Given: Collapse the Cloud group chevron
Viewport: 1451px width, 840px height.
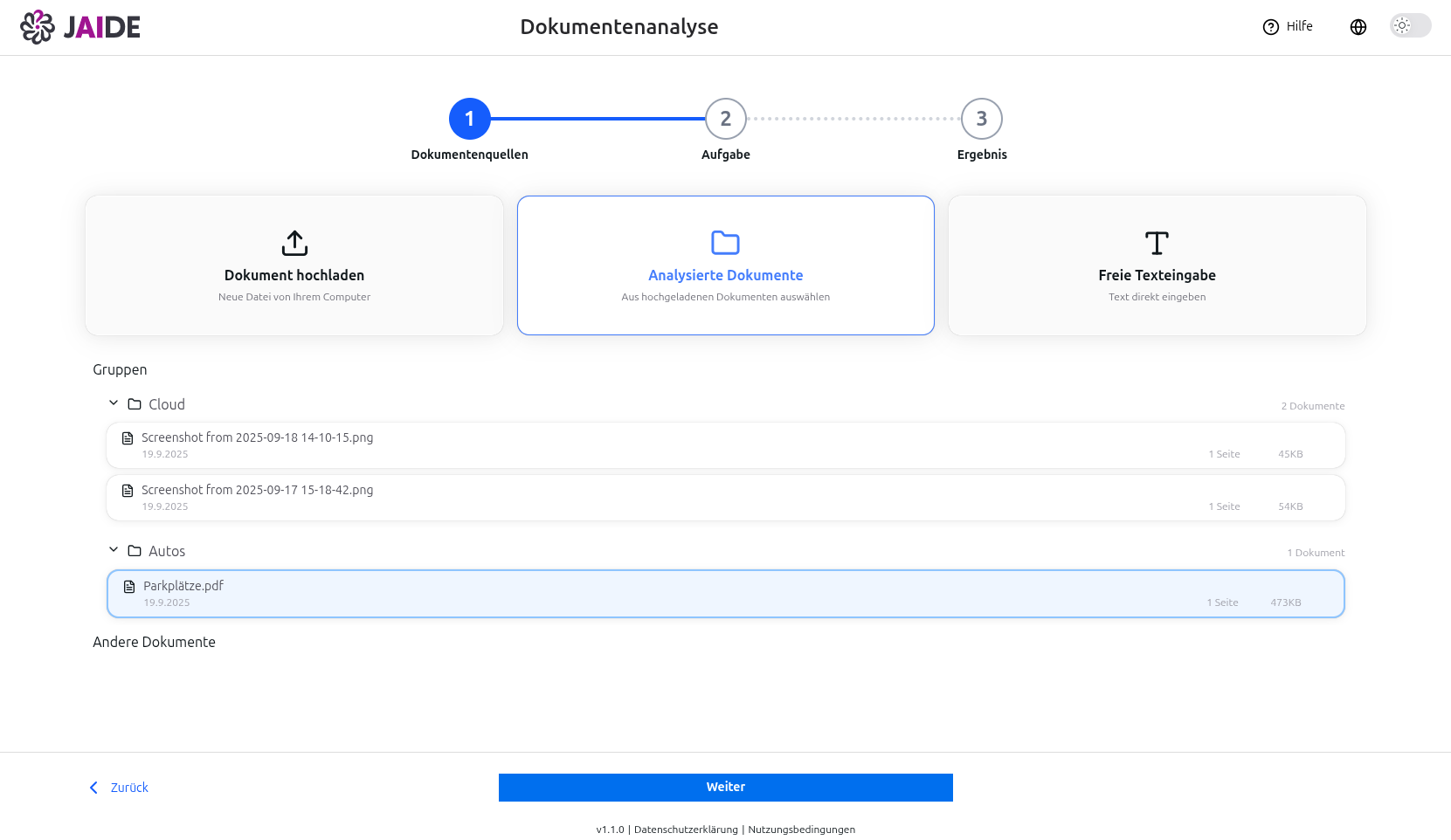Looking at the screenshot, I should point(114,403).
